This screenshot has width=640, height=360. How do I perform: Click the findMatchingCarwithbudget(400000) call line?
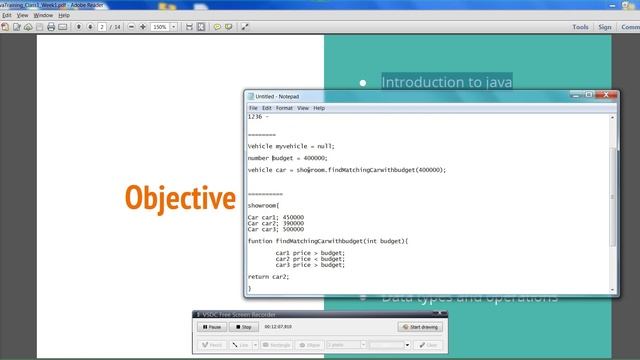[347, 170]
